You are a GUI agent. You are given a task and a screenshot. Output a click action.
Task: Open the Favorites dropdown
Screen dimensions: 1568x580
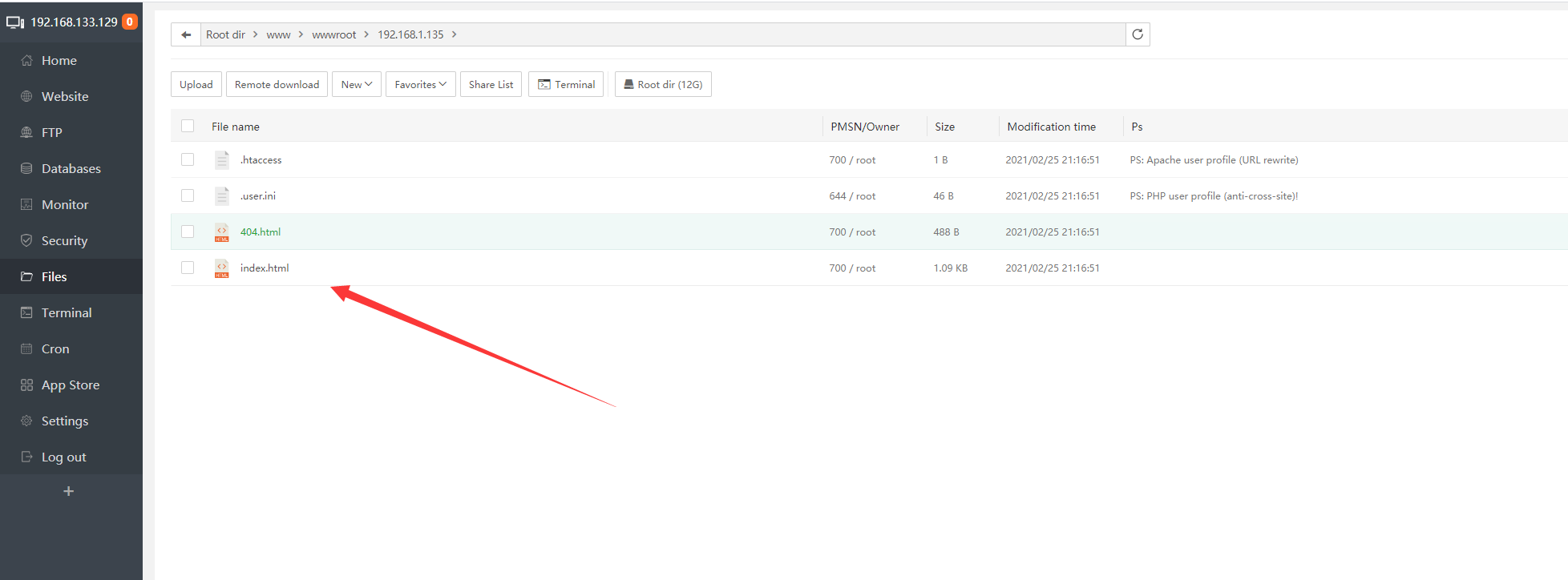421,84
